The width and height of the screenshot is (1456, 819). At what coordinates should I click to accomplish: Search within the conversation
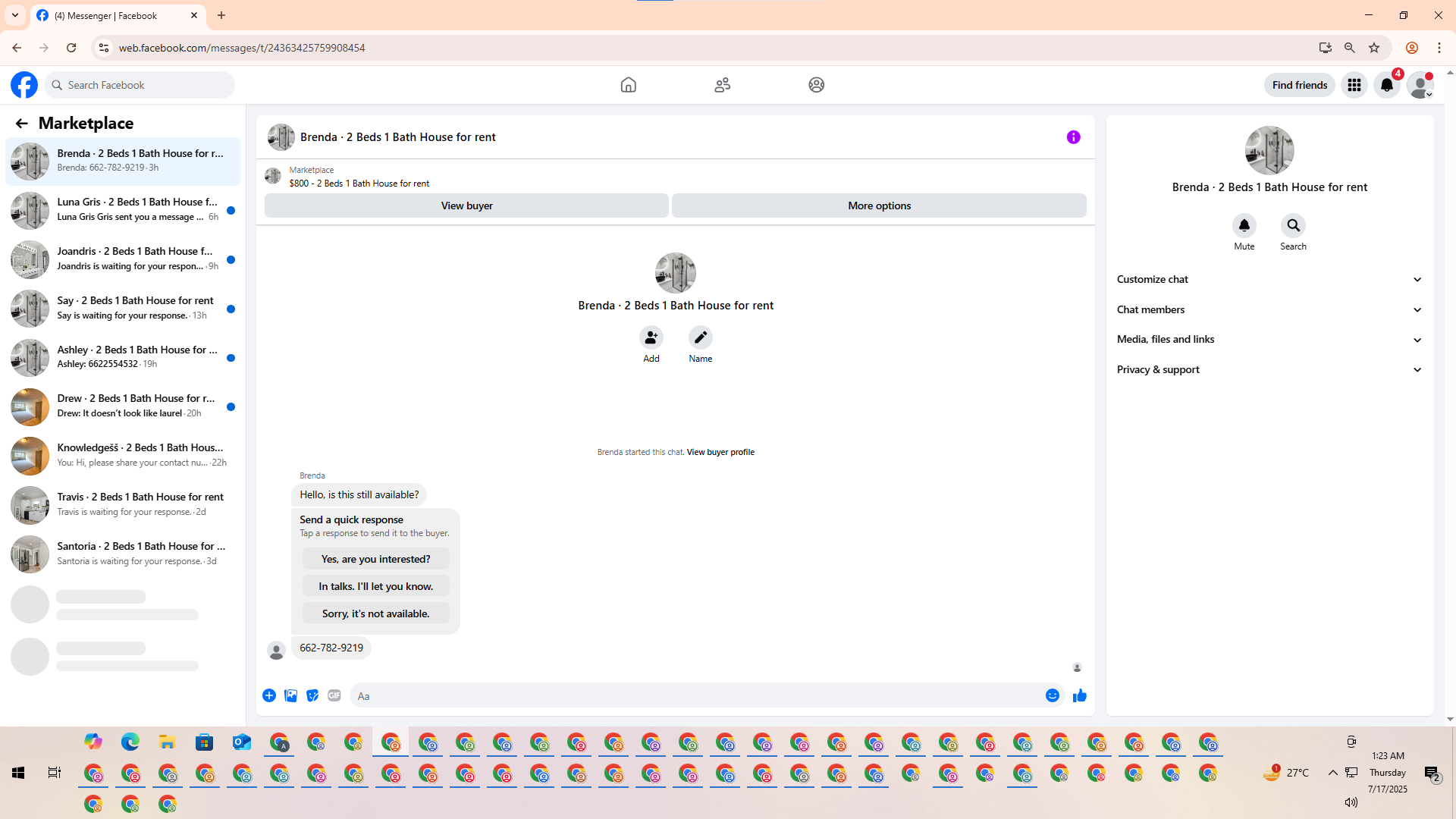pyautogui.click(x=1294, y=226)
